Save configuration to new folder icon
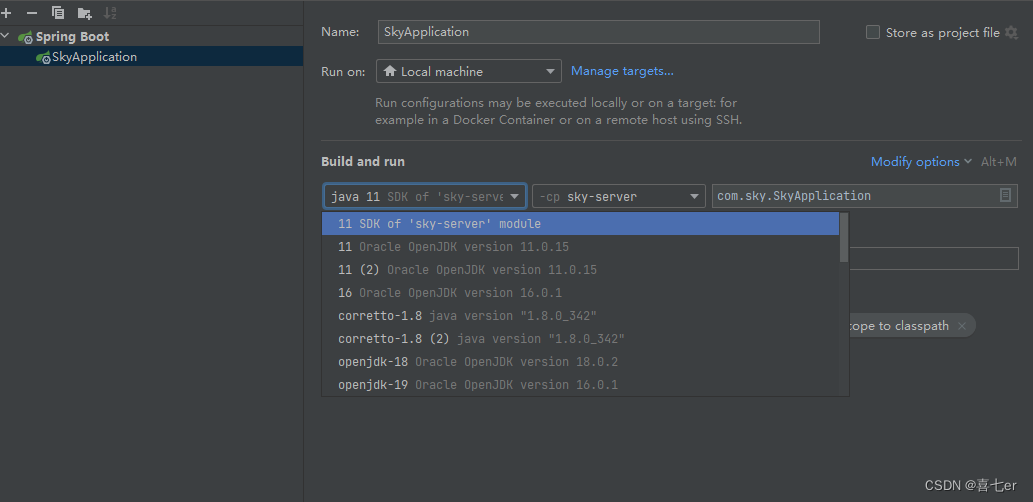The height and width of the screenshot is (502, 1033). point(84,13)
